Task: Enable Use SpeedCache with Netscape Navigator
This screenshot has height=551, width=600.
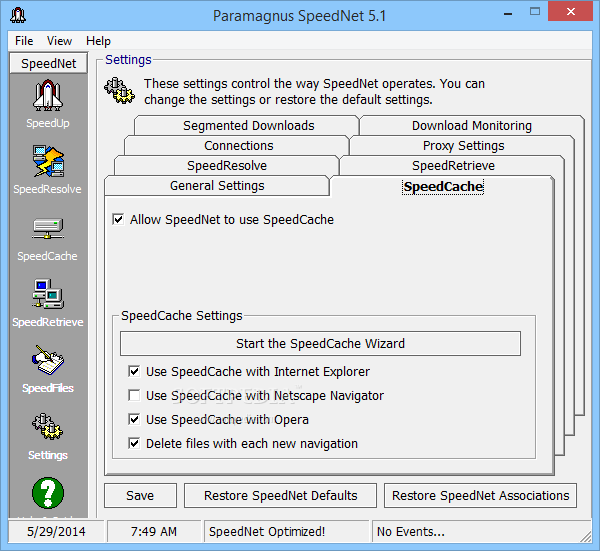Action: click(x=134, y=395)
